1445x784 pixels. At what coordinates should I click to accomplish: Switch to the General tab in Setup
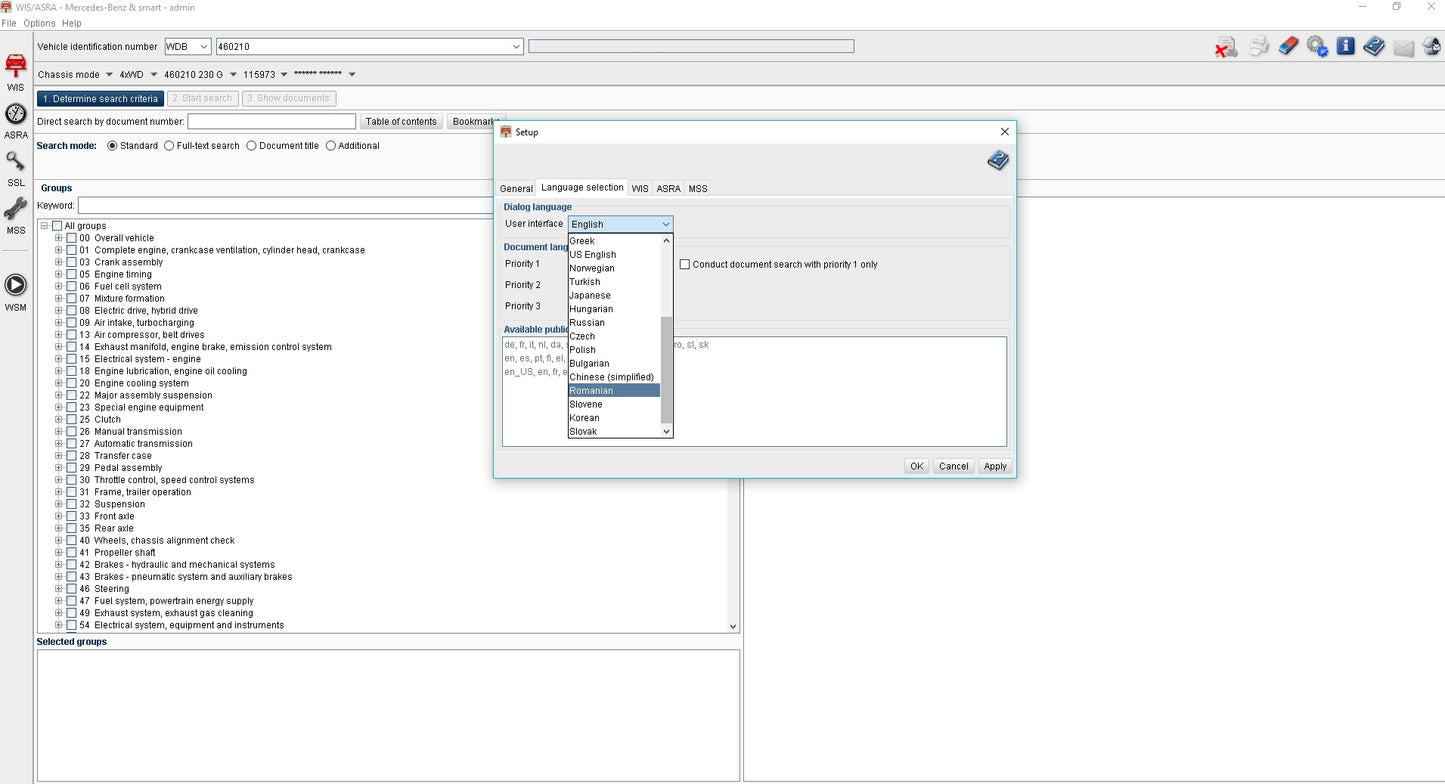tap(516, 189)
